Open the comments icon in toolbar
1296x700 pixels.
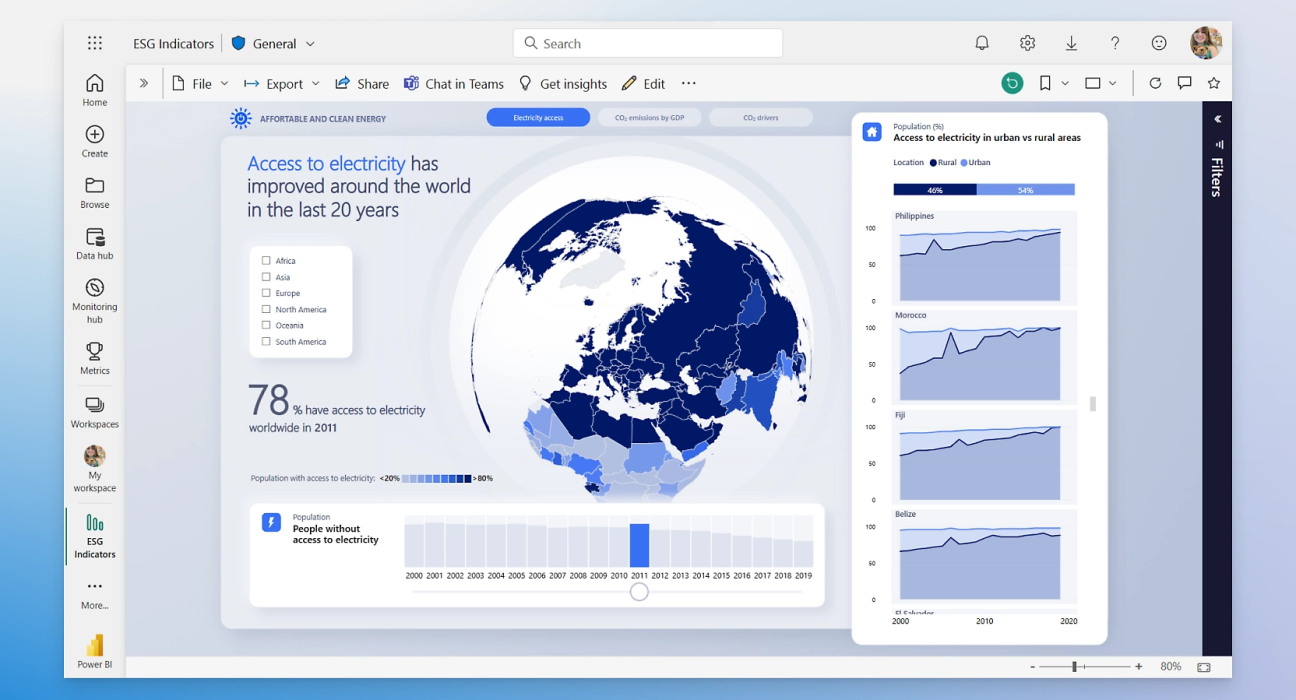[1184, 84]
